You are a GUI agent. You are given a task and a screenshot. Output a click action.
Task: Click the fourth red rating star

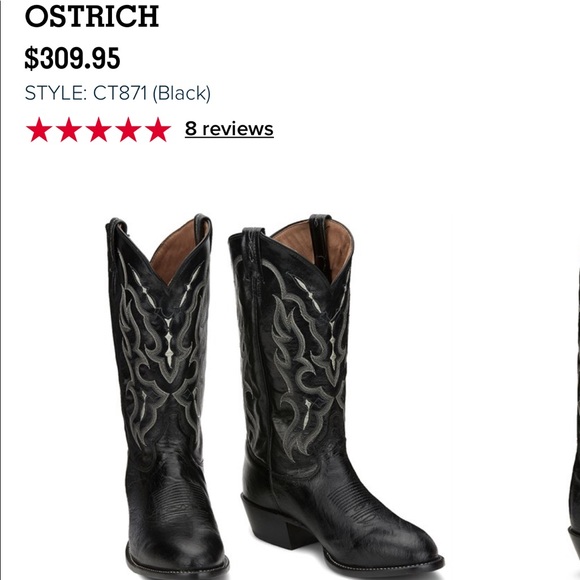point(128,129)
